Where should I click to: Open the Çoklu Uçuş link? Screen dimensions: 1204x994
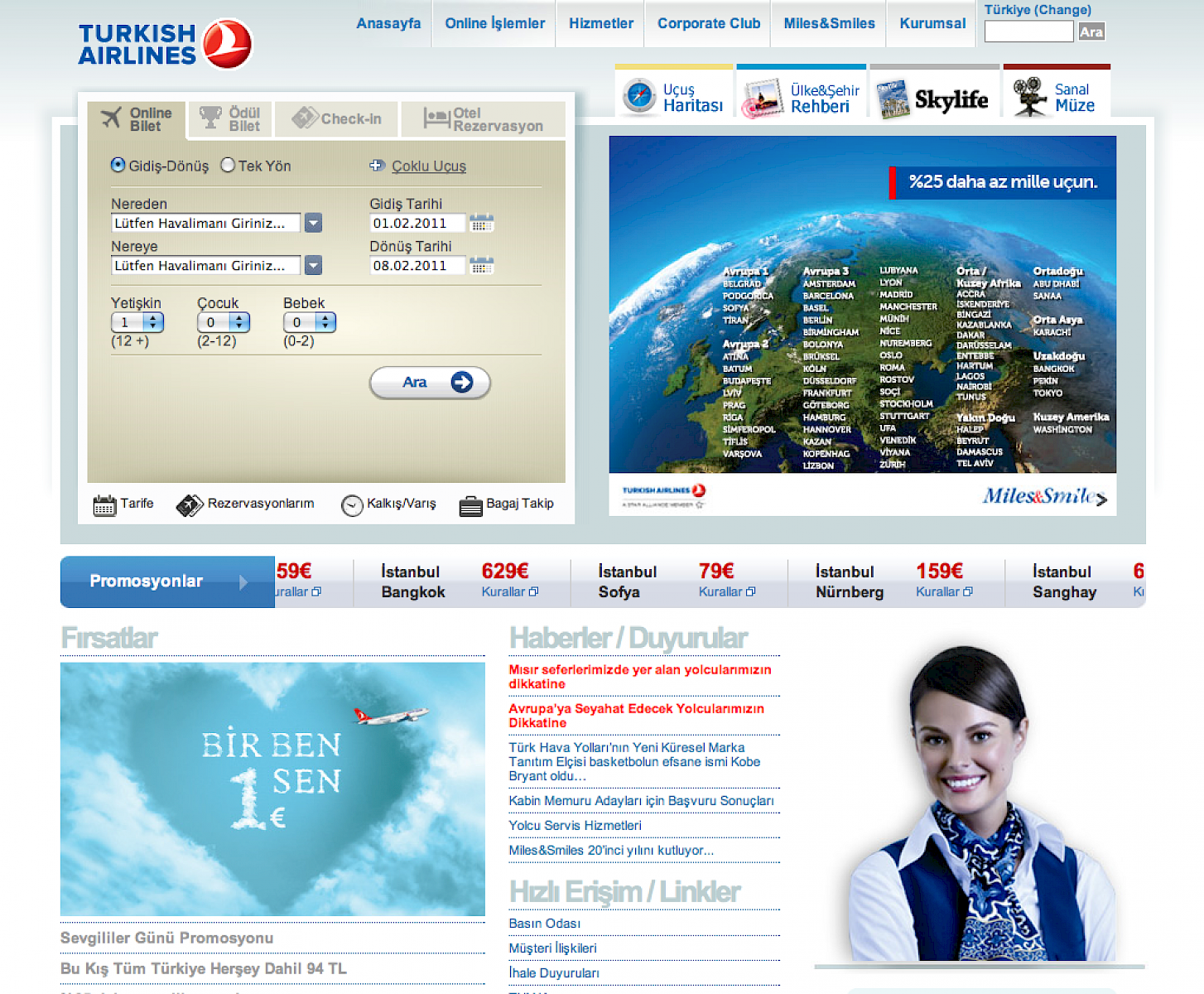(x=428, y=166)
